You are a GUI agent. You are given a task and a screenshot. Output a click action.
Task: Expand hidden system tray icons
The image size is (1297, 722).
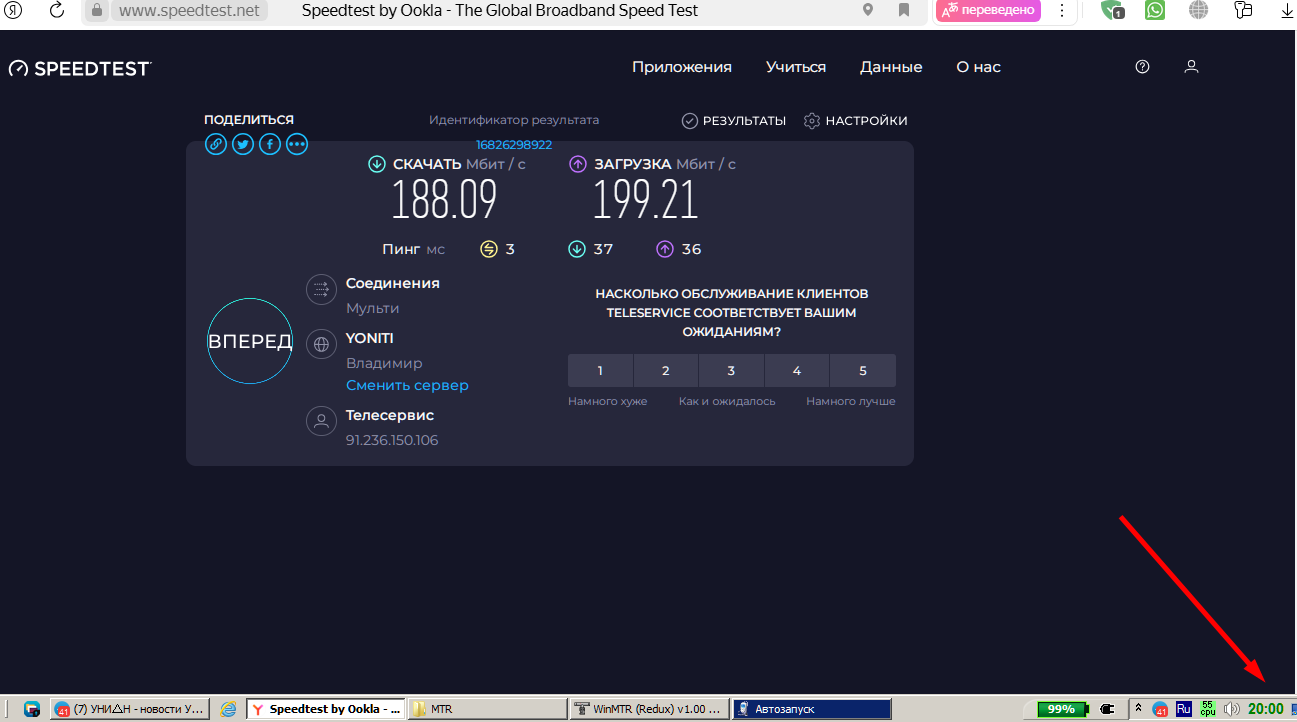[1138, 708]
